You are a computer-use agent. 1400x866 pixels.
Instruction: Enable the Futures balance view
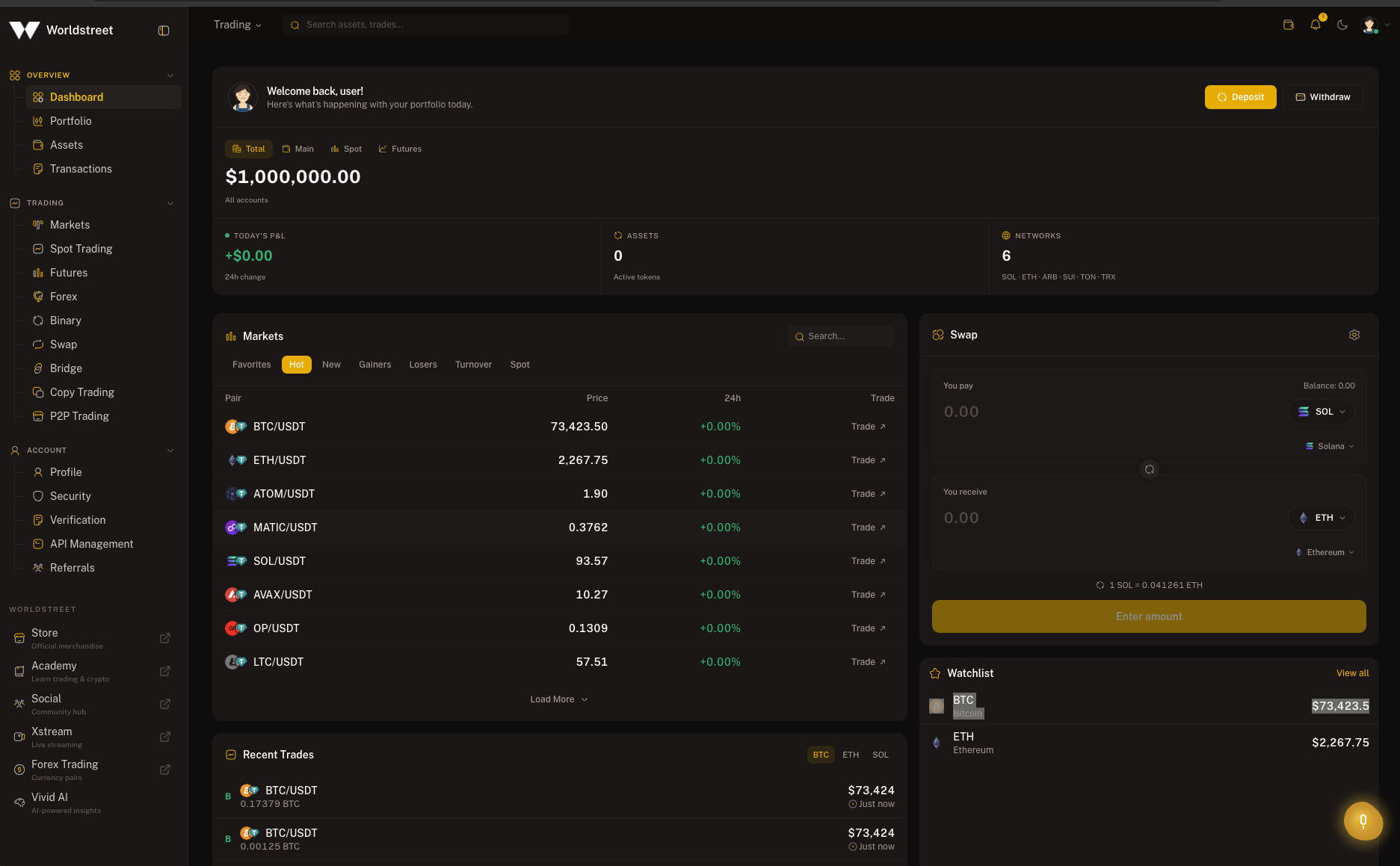pos(400,149)
